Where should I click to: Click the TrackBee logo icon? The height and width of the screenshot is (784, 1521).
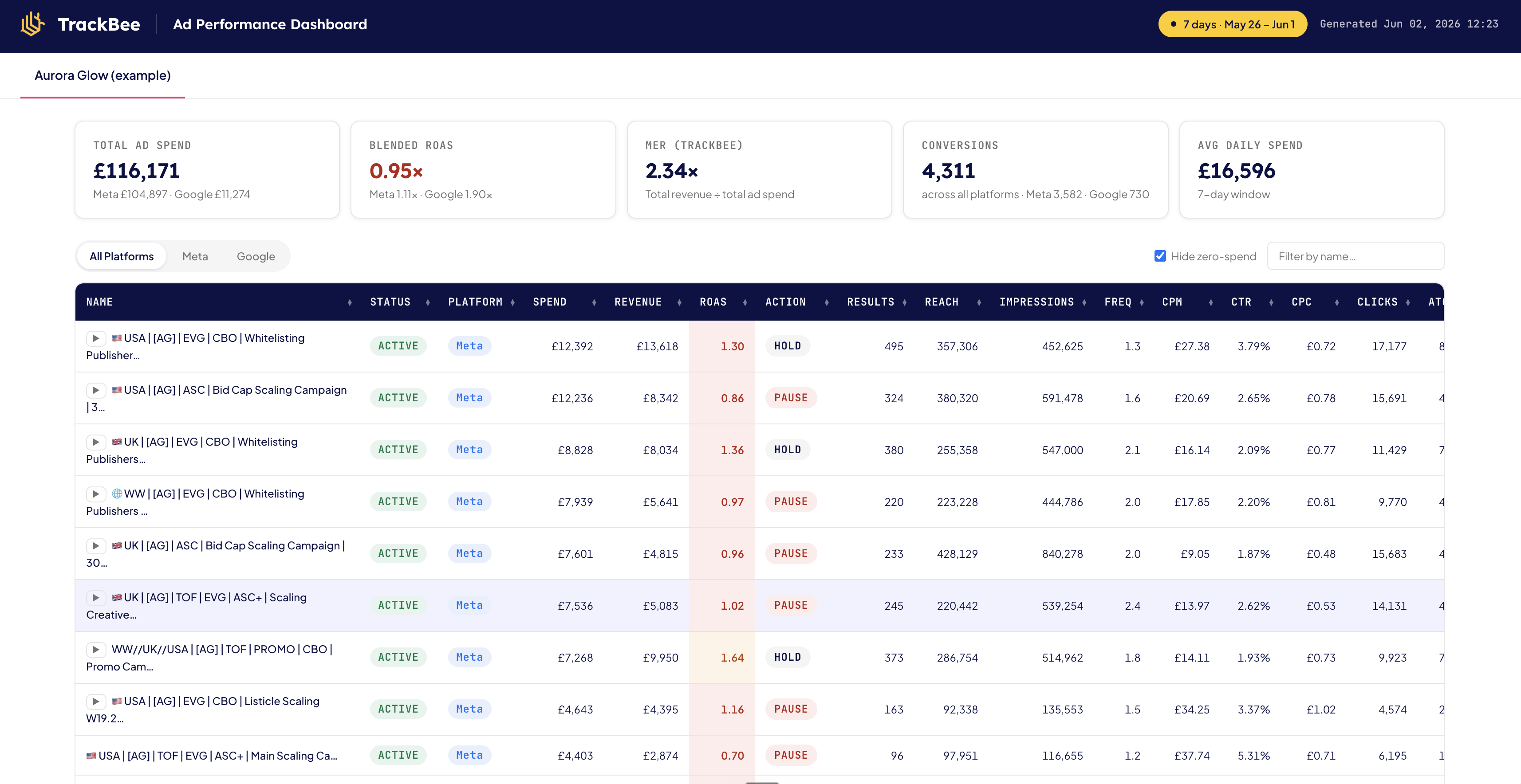click(x=33, y=24)
